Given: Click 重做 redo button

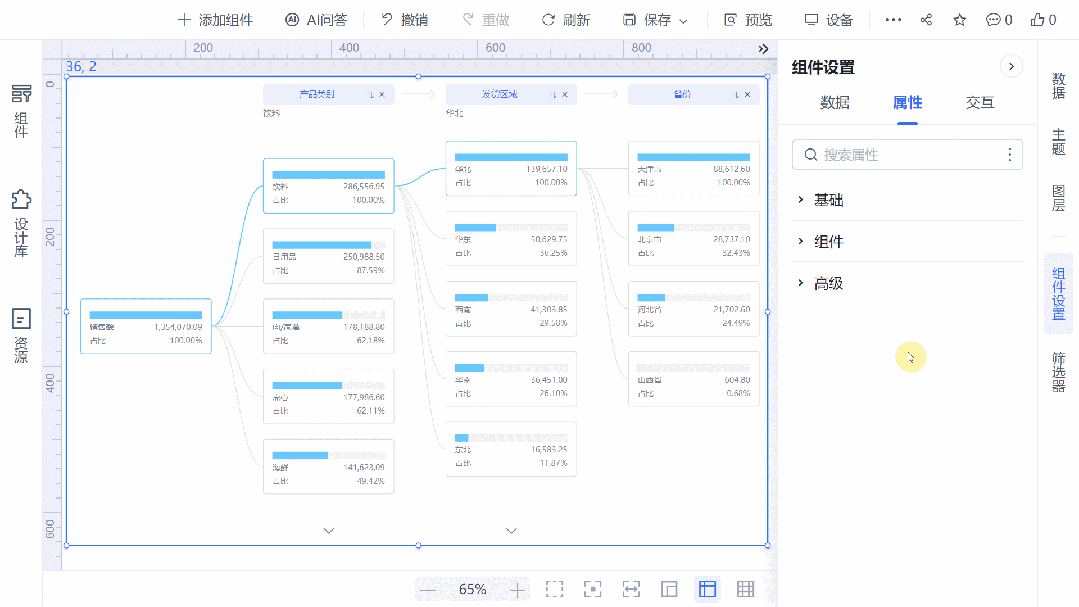Looking at the screenshot, I should tap(486, 20).
